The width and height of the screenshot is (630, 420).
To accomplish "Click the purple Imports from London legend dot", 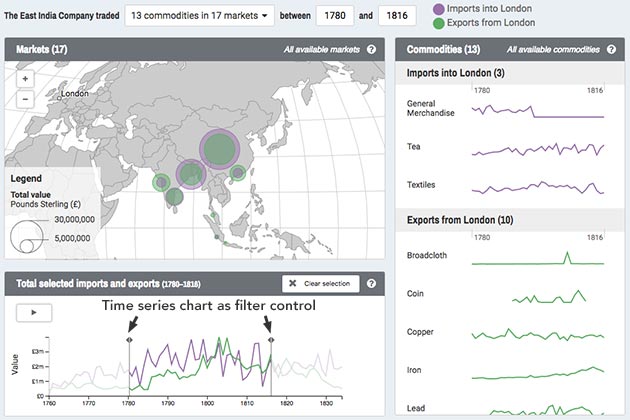I will click(437, 9).
